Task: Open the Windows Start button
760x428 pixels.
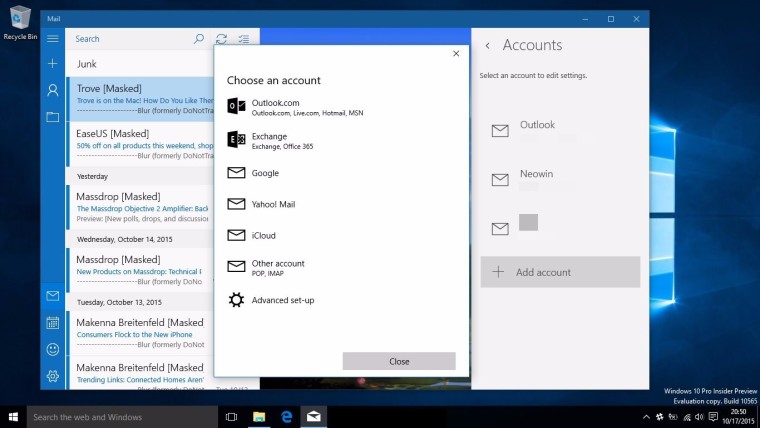Action: 13,417
